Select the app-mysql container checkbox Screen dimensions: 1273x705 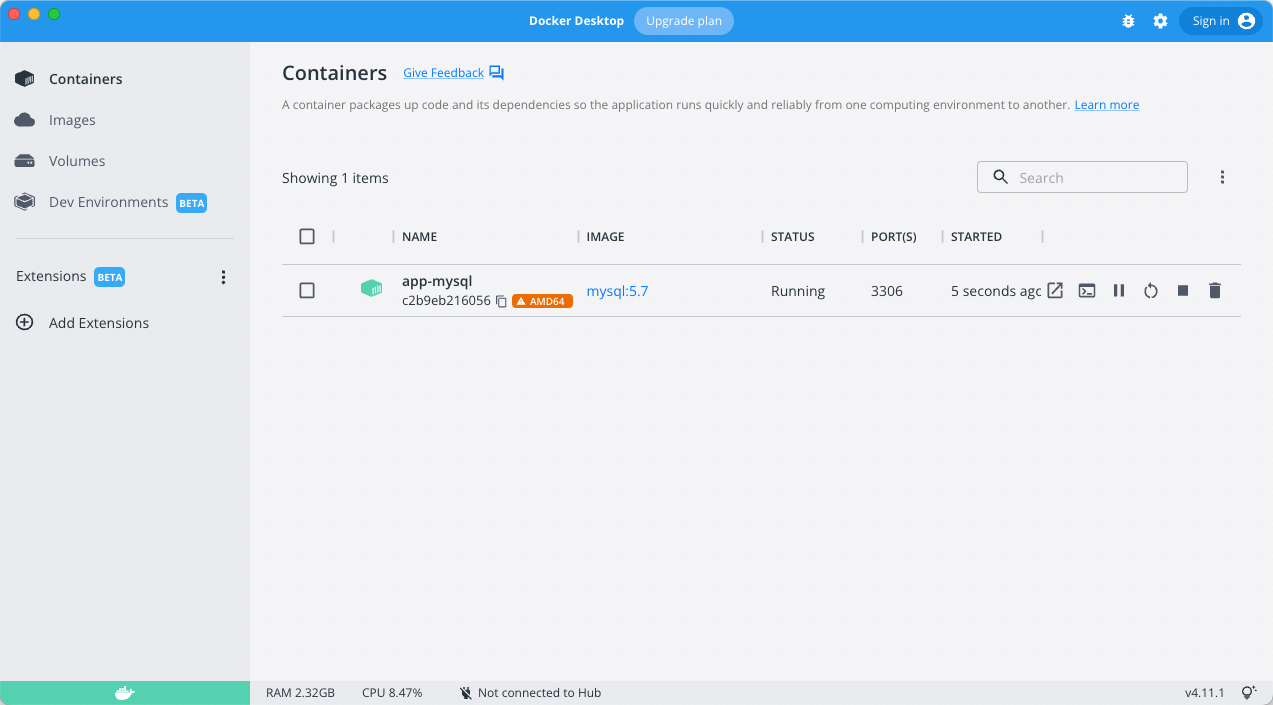[307, 290]
